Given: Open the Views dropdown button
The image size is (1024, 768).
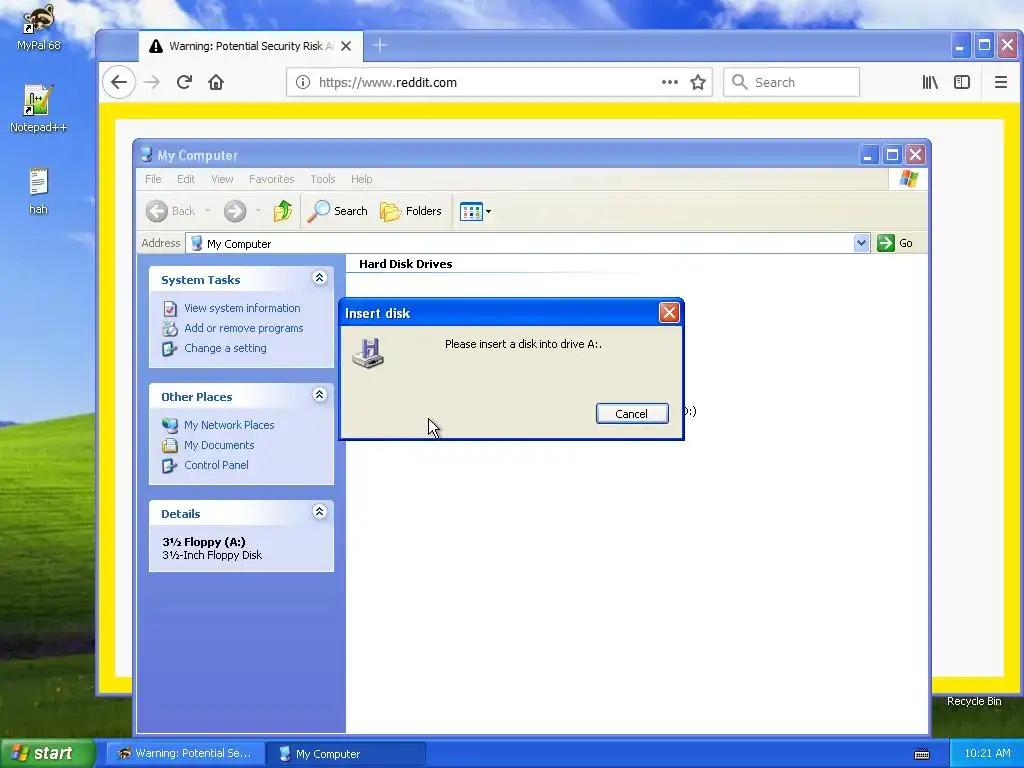Looking at the screenshot, I should [475, 211].
